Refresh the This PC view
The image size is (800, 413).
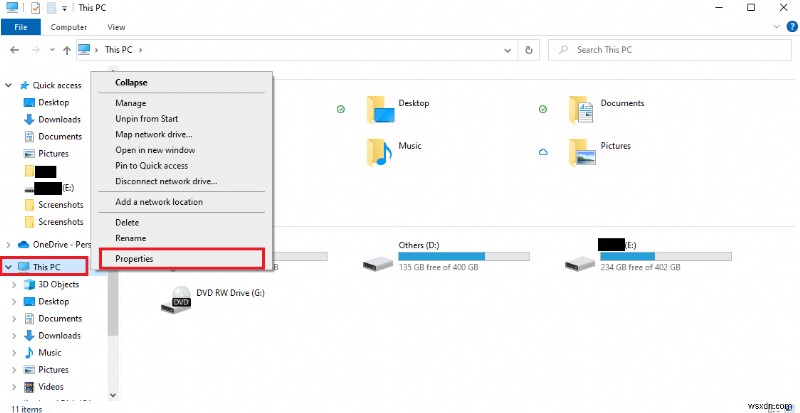coord(529,50)
